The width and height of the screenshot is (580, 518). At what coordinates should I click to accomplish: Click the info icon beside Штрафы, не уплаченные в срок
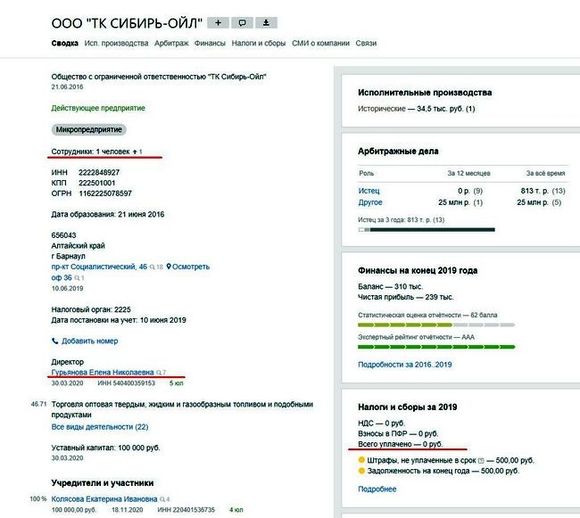point(481,461)
